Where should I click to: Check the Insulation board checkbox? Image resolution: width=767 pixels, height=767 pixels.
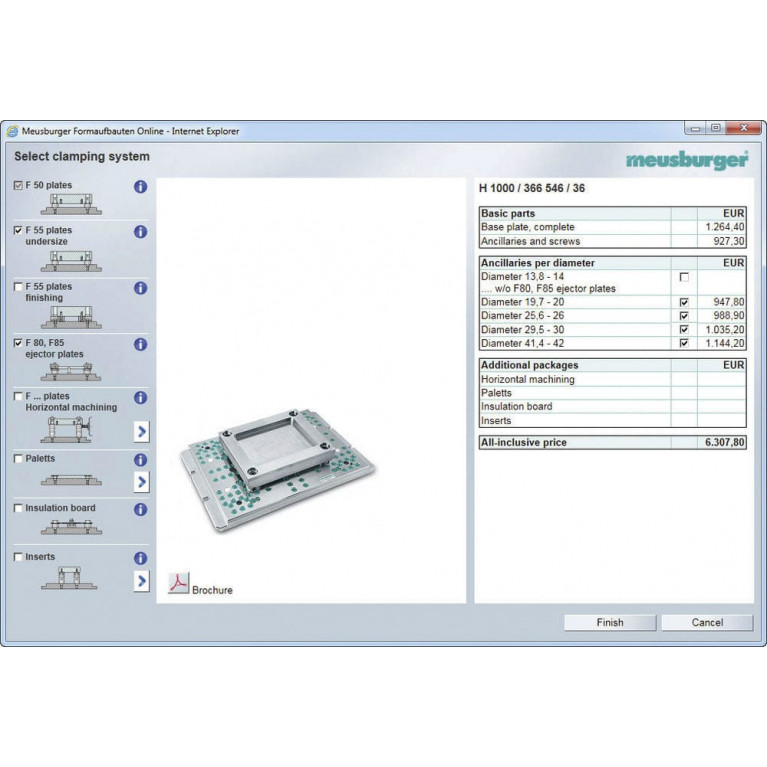[x=18, y=508]
